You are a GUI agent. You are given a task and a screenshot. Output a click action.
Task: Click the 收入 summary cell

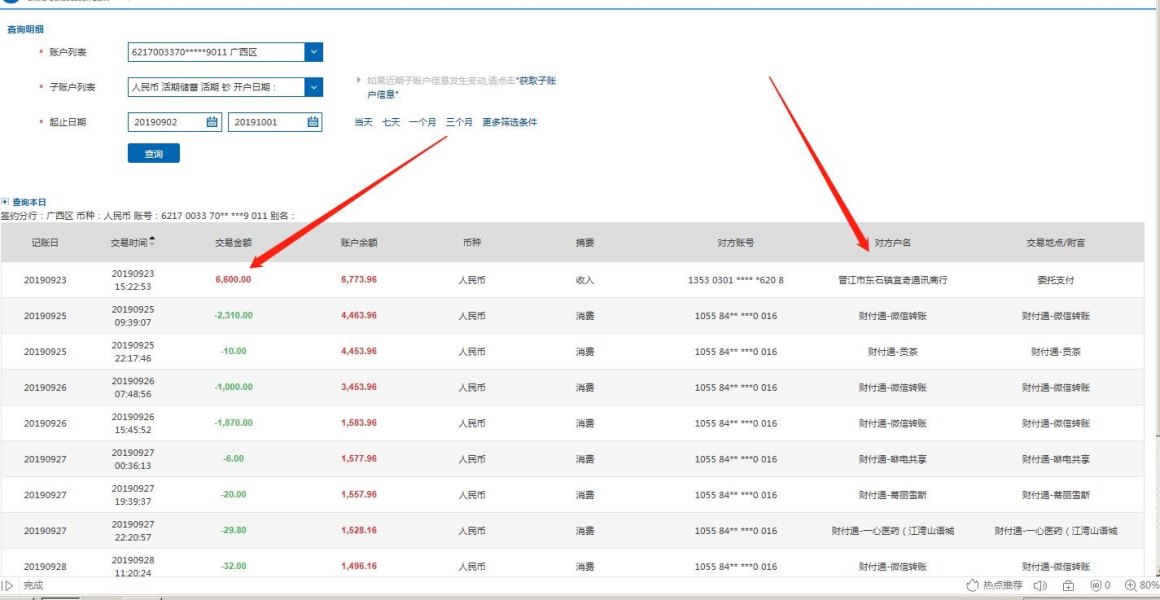585,280
